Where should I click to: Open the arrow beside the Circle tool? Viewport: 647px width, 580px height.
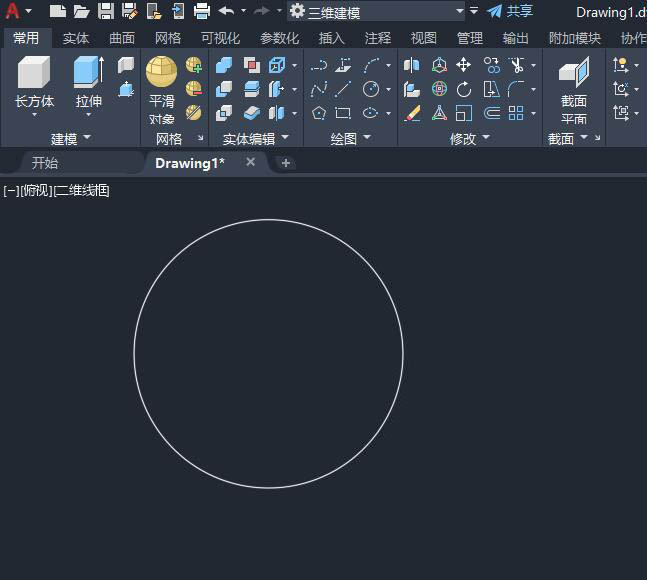(388, 89)
